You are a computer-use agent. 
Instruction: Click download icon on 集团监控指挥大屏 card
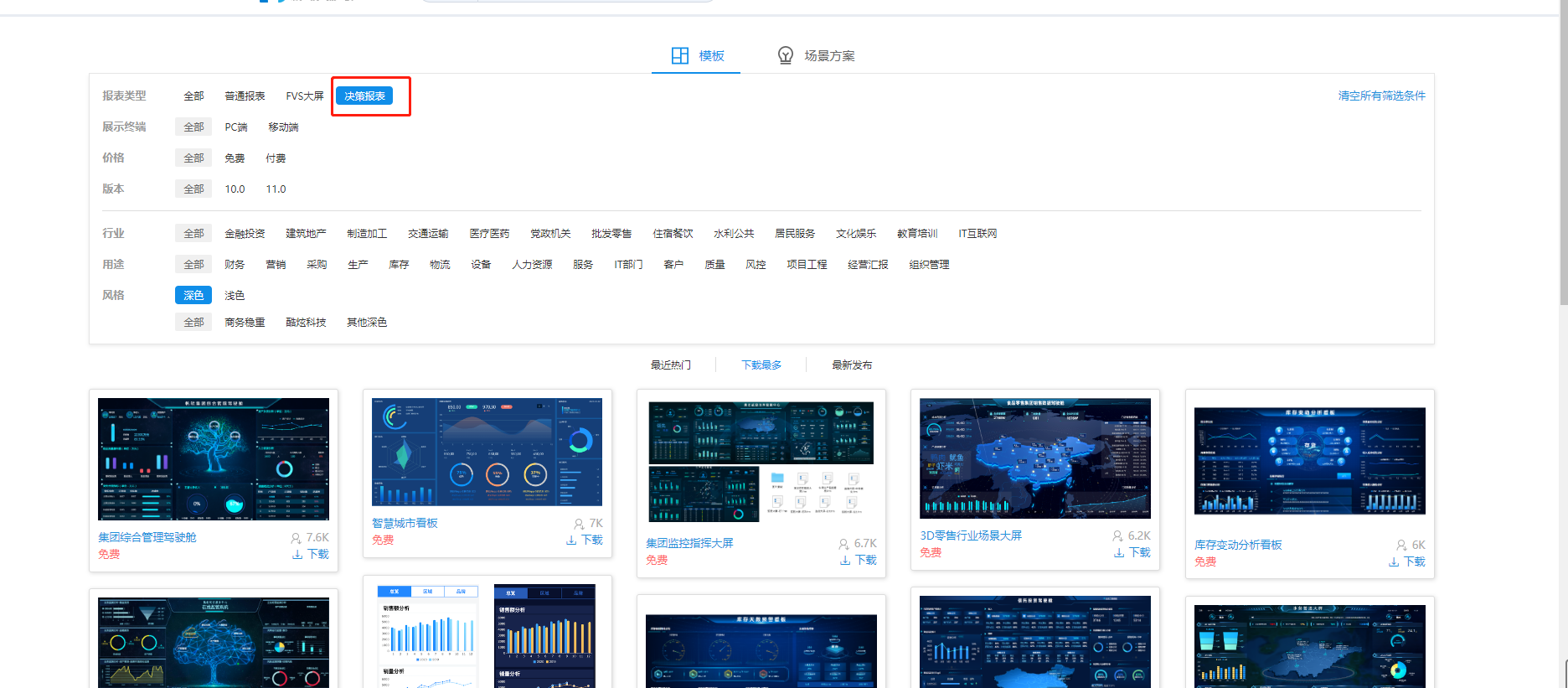[845, 560]
